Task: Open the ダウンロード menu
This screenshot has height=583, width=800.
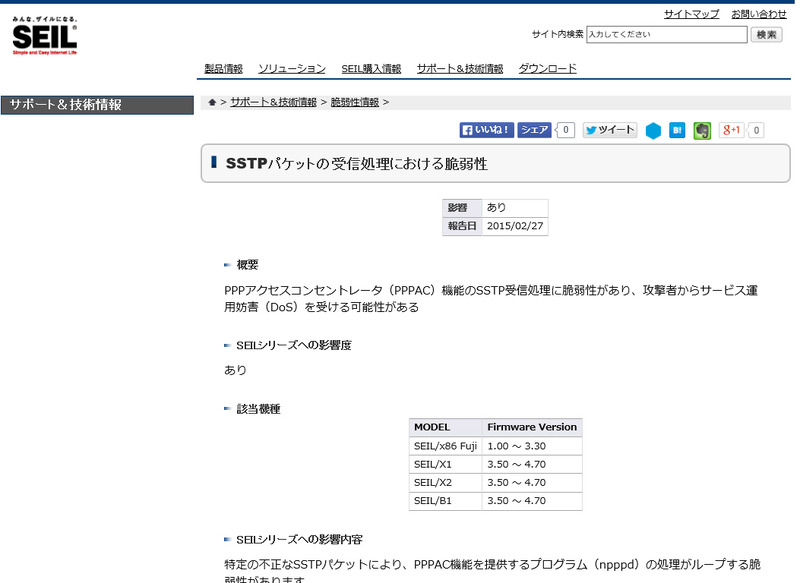Action: point(547,69)
